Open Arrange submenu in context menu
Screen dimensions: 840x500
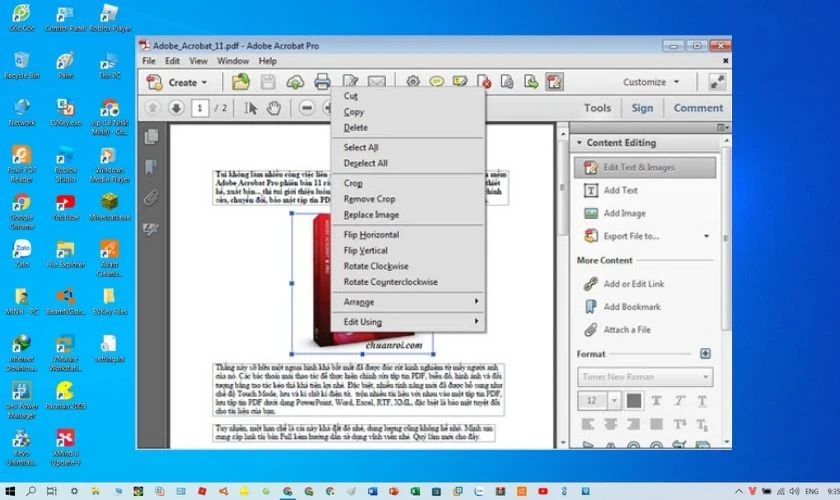click(409, 302)
